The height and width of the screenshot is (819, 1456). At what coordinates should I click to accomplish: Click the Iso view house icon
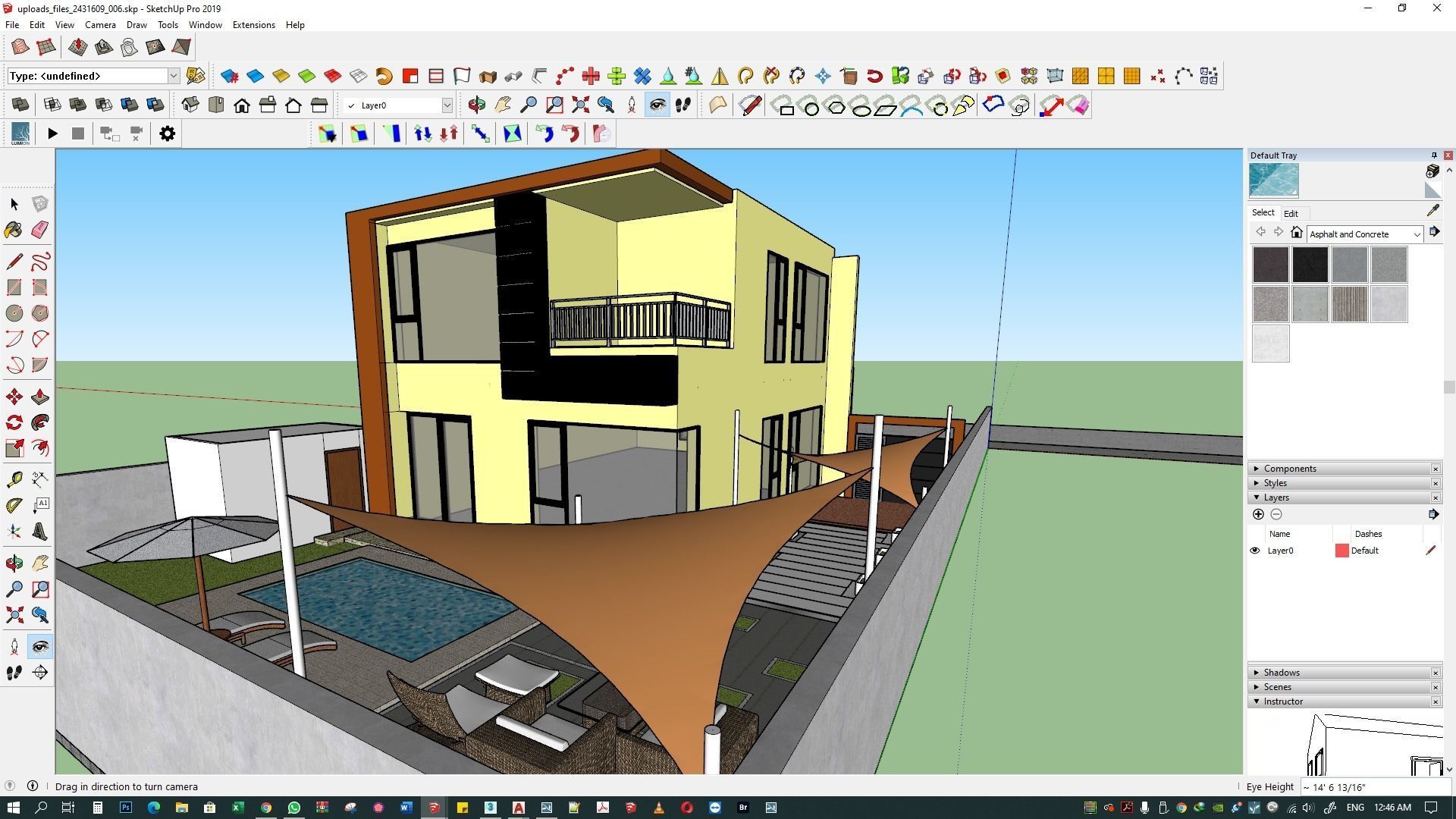[190, 105]
